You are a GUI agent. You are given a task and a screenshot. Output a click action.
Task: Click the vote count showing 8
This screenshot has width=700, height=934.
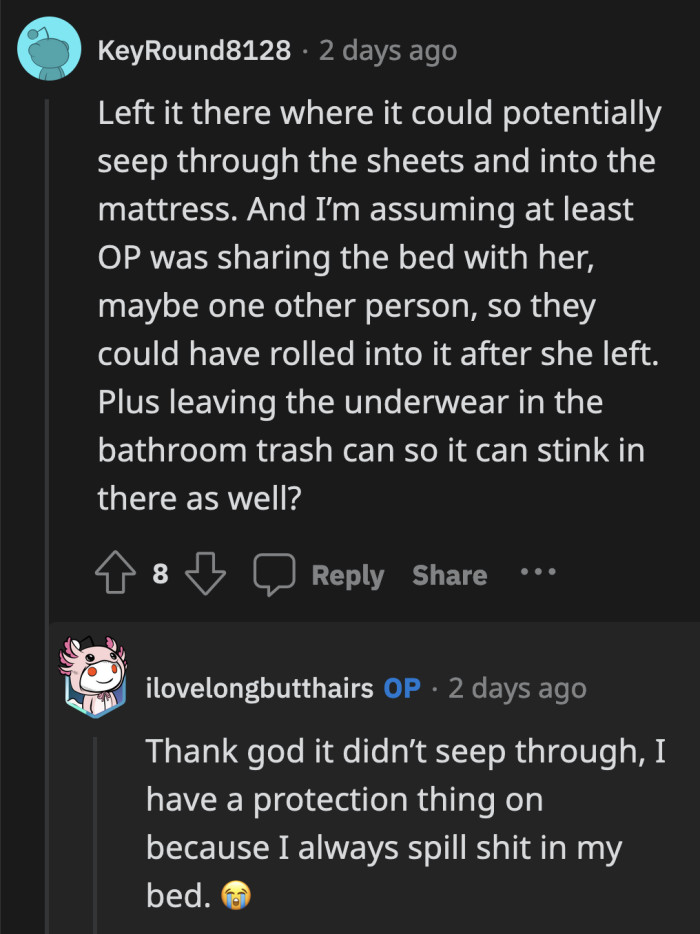pos(161,574)
